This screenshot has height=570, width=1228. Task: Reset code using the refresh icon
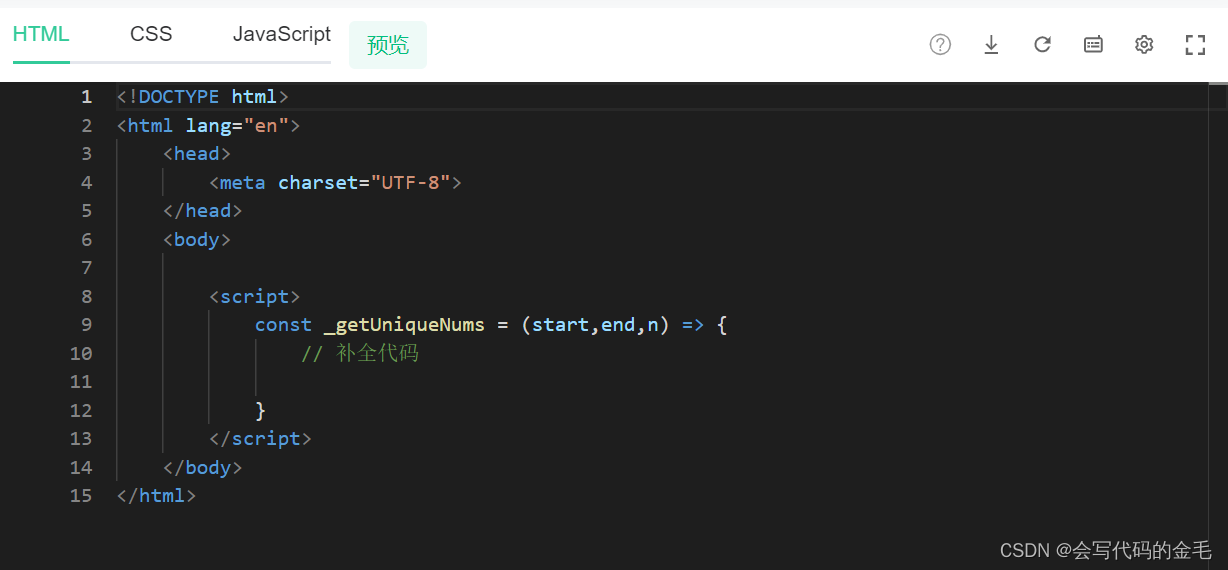1042,44
